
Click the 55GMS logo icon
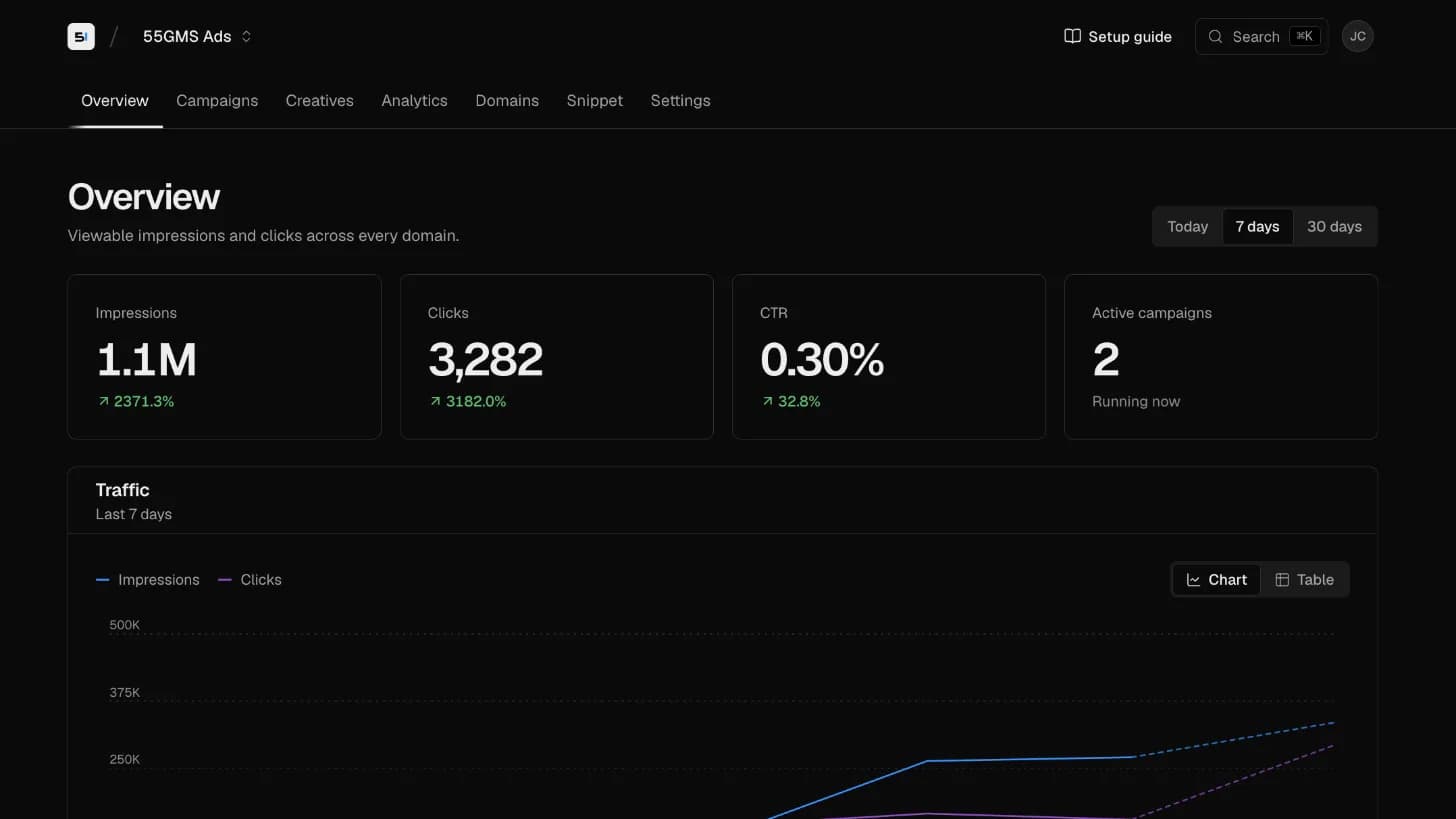click(x=81, y=36)
